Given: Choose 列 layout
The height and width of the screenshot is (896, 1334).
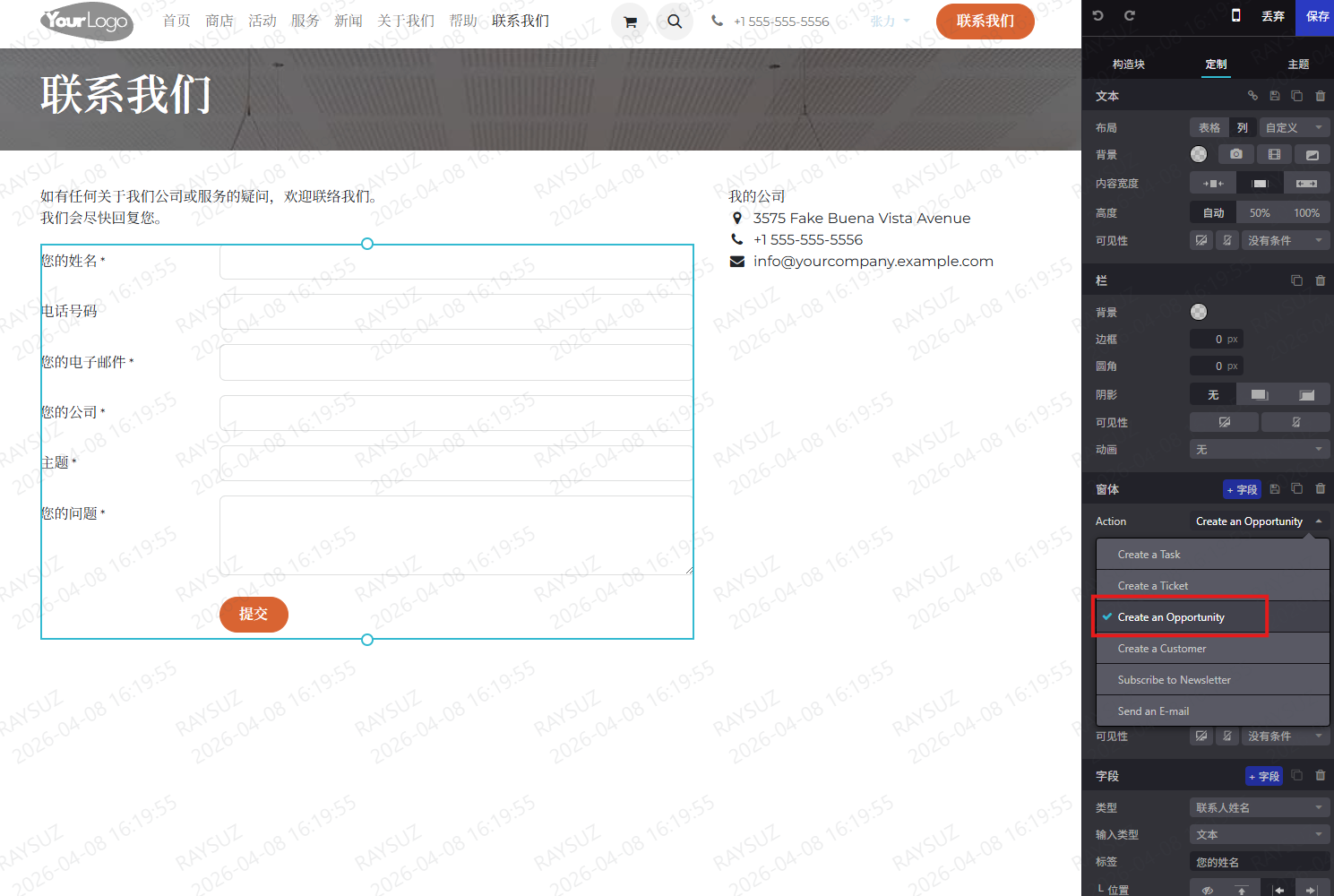Looking at the screenshot, I should click(1242, 128).
